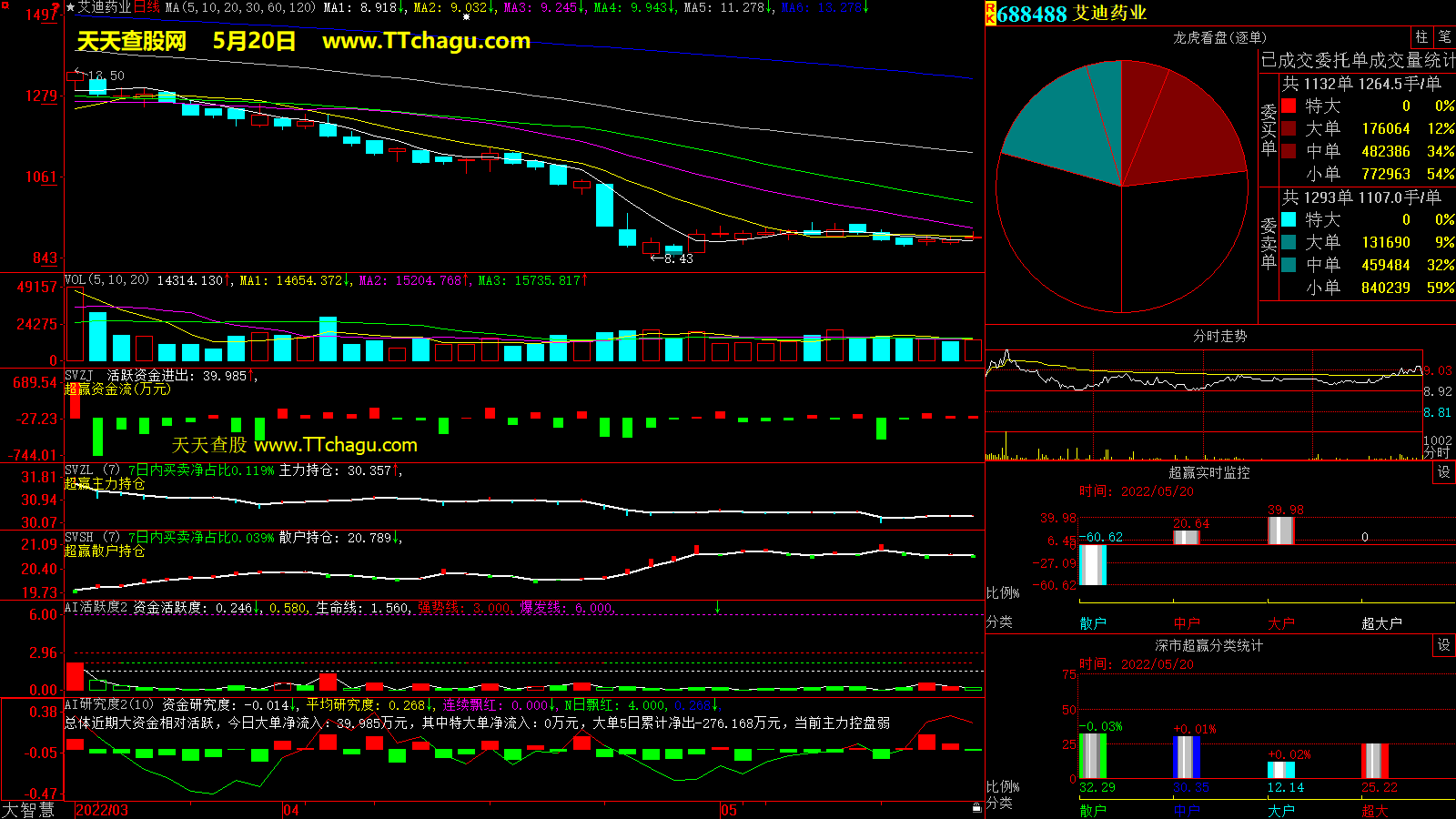Open 设 settings for 超赢实时监控
The image size is (1456, 819).
pos(1444,472)
